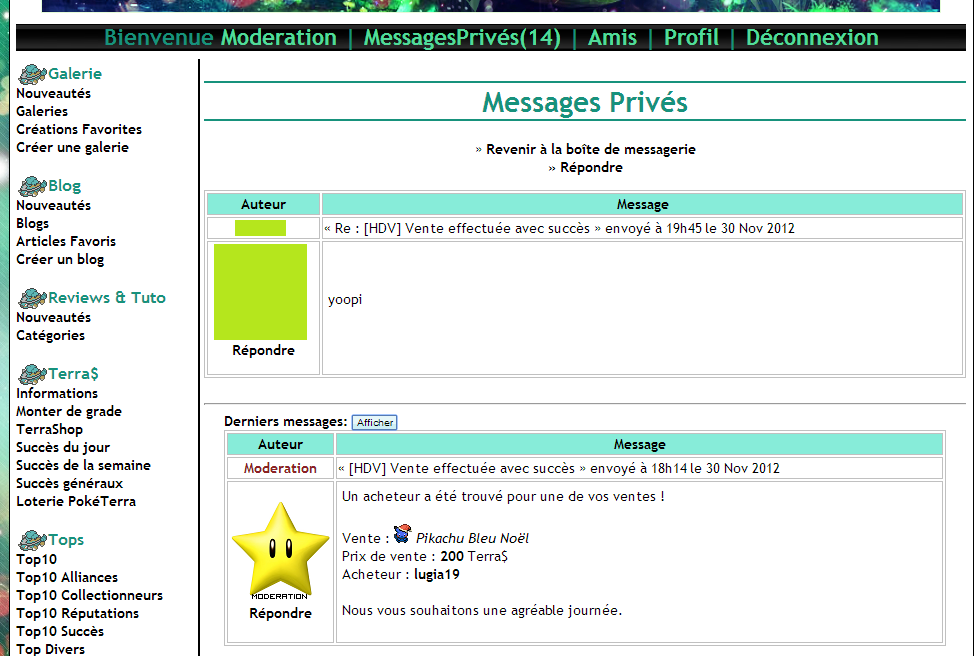Open Nouveautés under Blog
Viewport: 974px width, 656px height.
53,205
